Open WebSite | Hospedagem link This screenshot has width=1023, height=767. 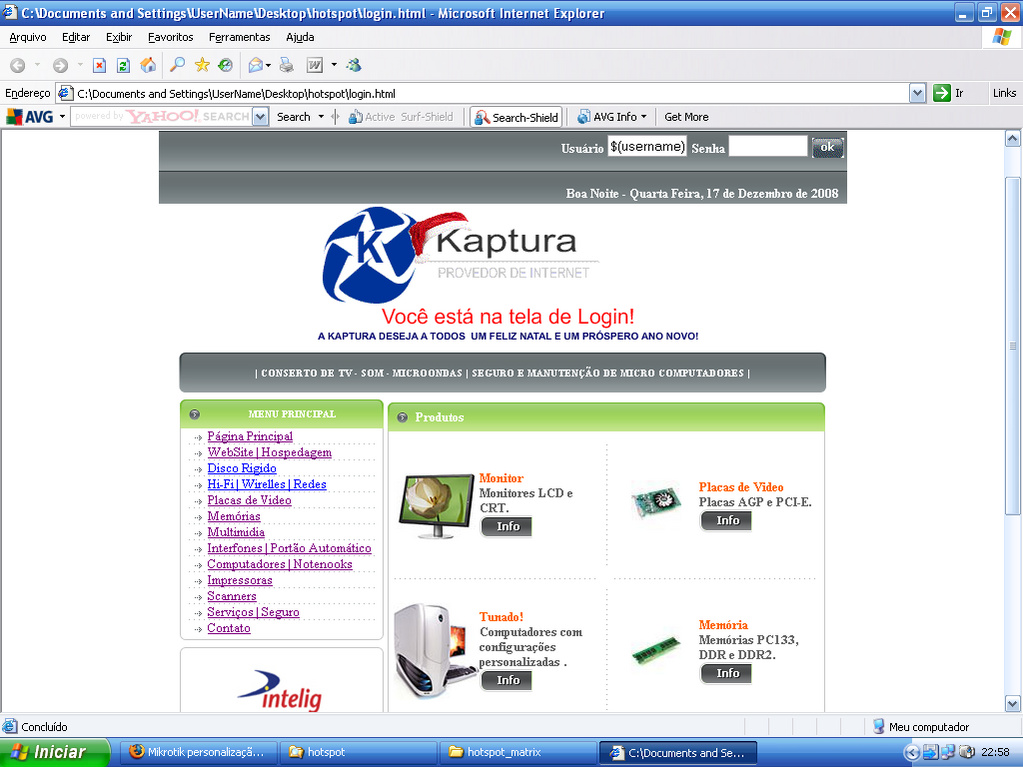tap(269, 452)
